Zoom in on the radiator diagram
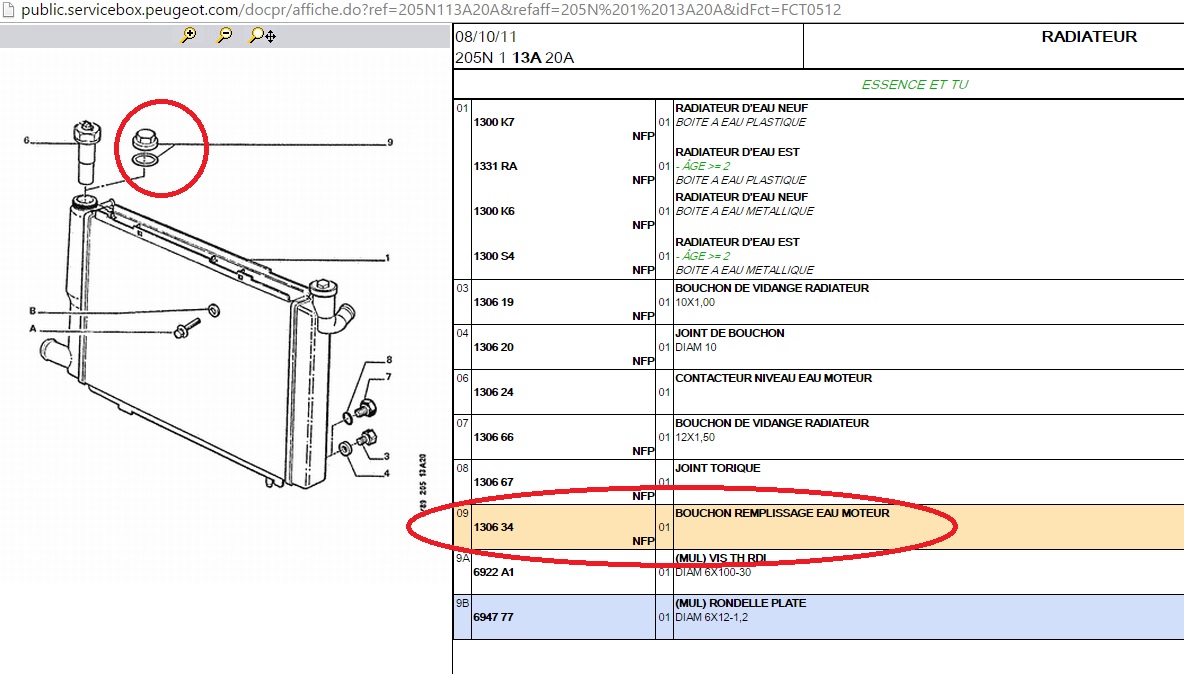1184x674 pixels. tap(188, 36)
